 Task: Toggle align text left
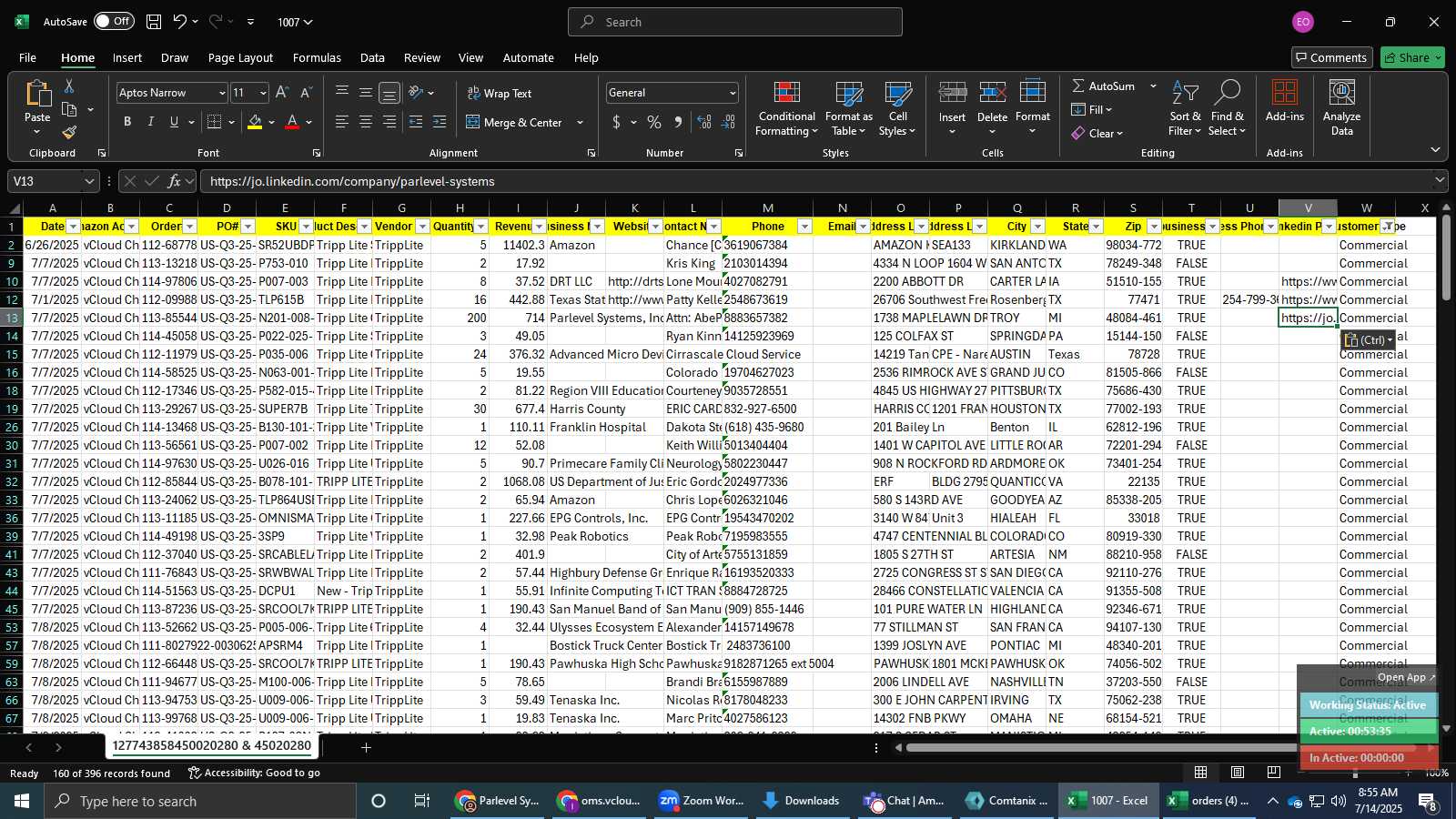342,122
